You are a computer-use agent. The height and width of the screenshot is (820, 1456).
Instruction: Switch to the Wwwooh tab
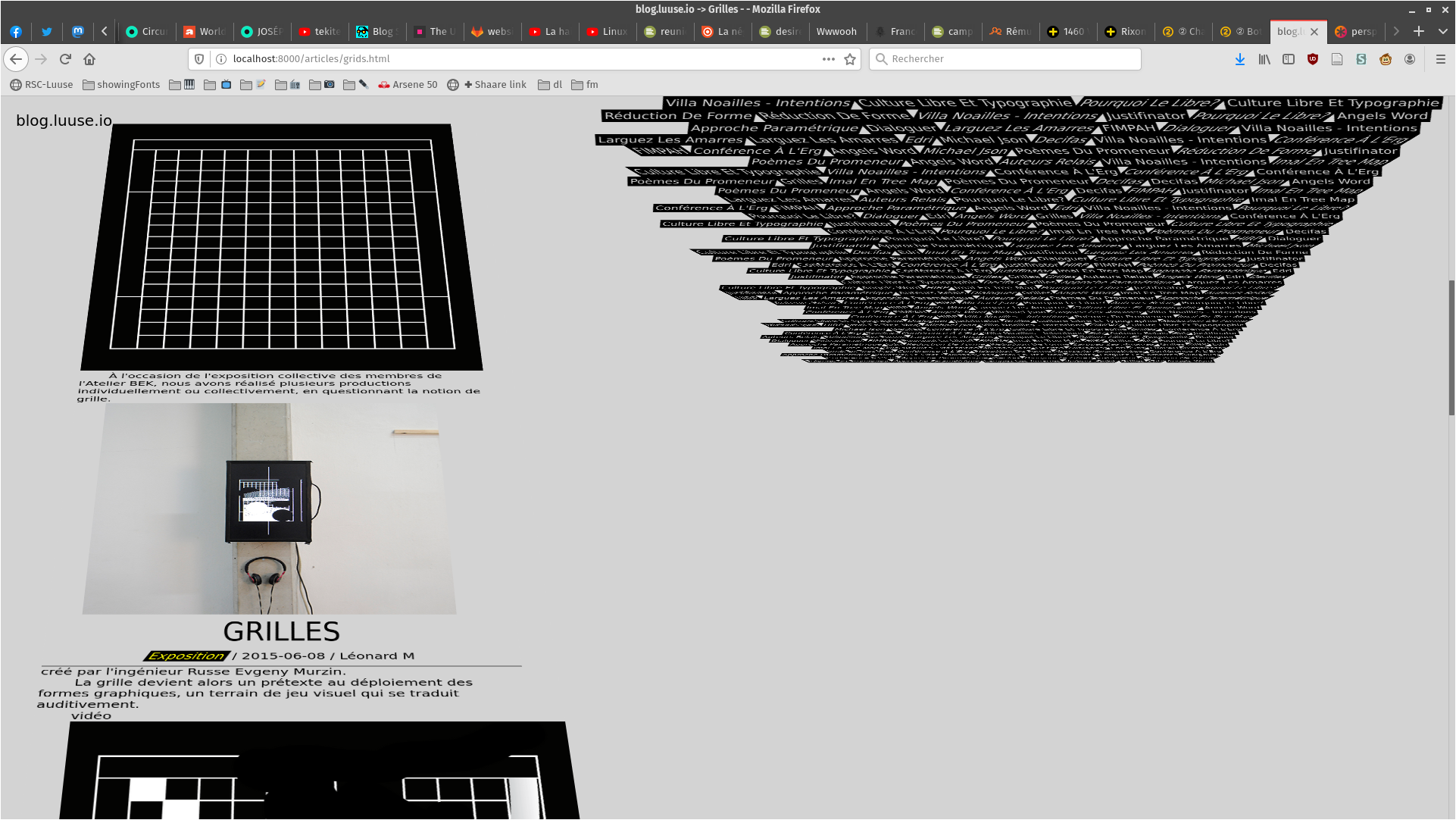click(836, 31)
